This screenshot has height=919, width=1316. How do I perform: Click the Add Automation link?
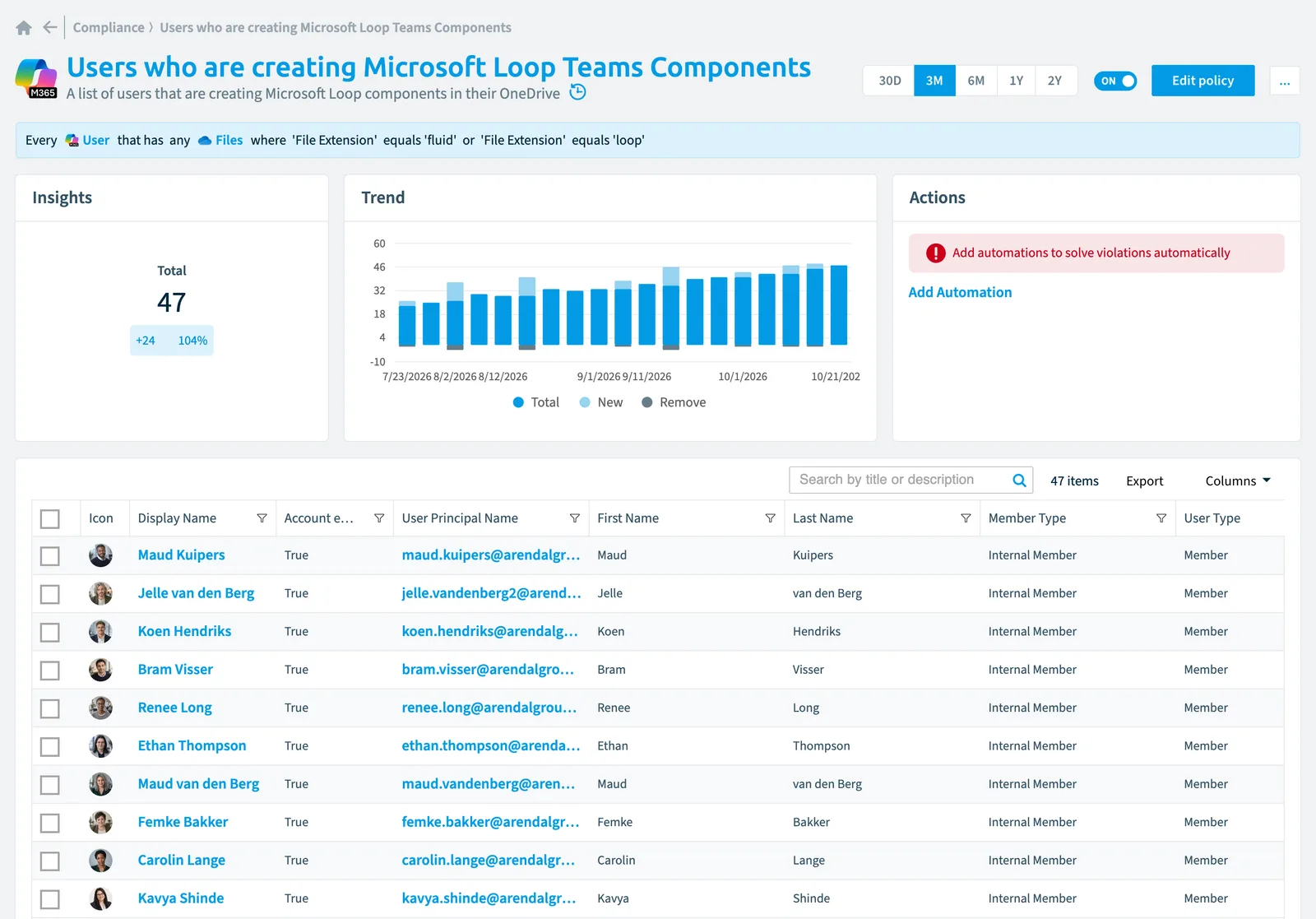tap(960, 292)
